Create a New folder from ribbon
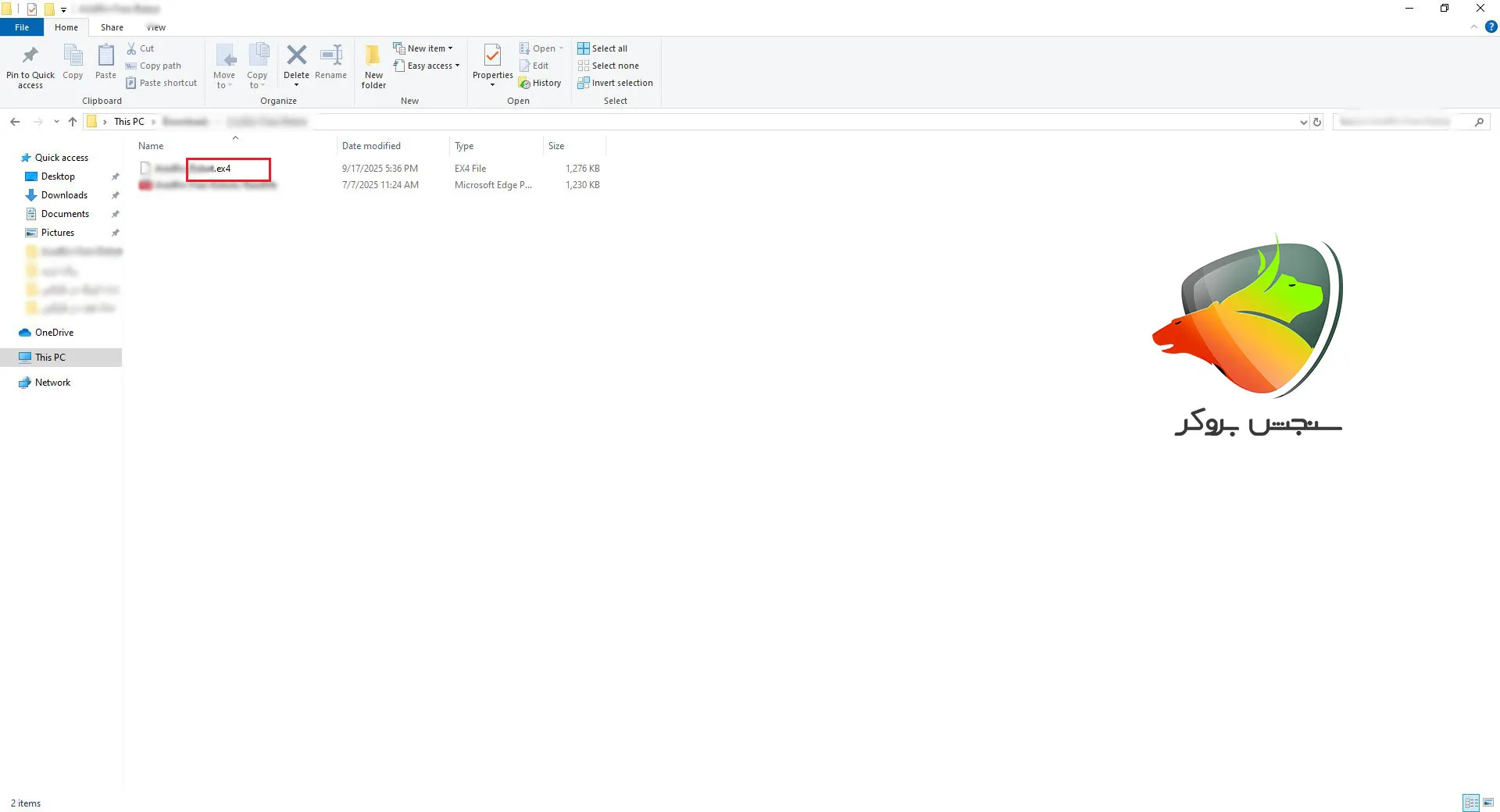The image size is (1500, 812). coord(373,64)
